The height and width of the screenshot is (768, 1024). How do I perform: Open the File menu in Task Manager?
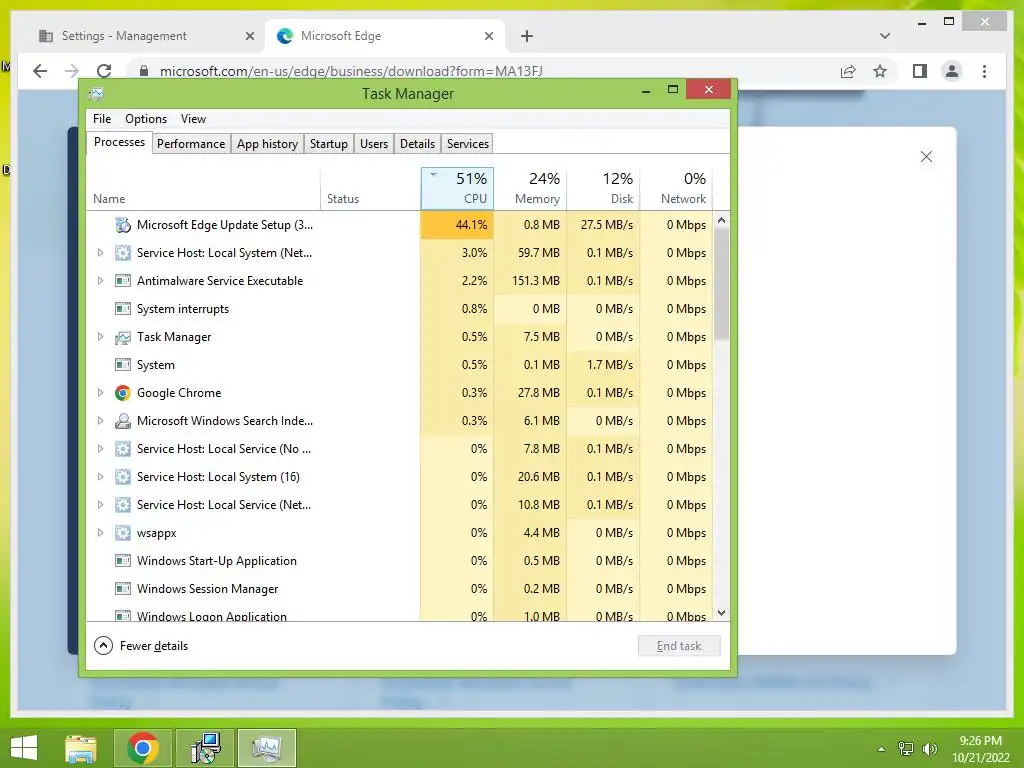tap(102, 119)
